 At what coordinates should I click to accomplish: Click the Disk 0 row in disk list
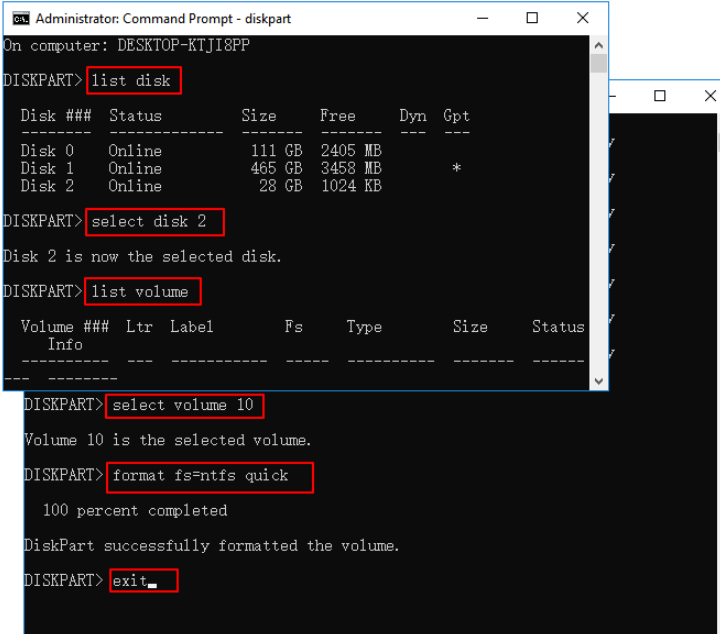tap(200, 151)
